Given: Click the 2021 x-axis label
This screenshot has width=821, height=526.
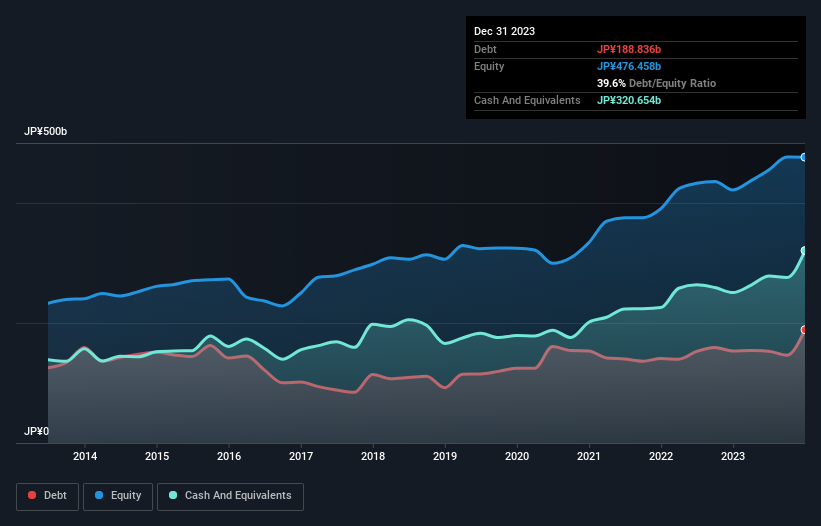Looking at the screenshot, I should click(589, 456).
